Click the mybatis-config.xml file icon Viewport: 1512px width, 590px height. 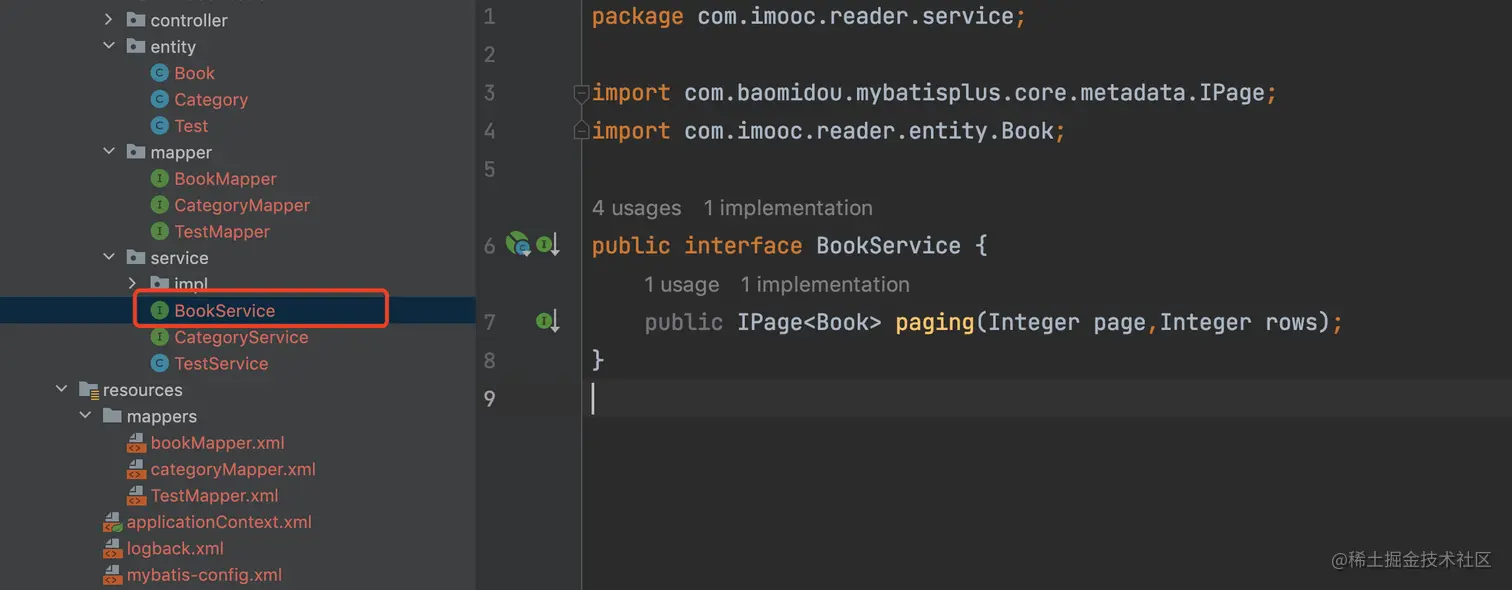click(x=113, y=575)
